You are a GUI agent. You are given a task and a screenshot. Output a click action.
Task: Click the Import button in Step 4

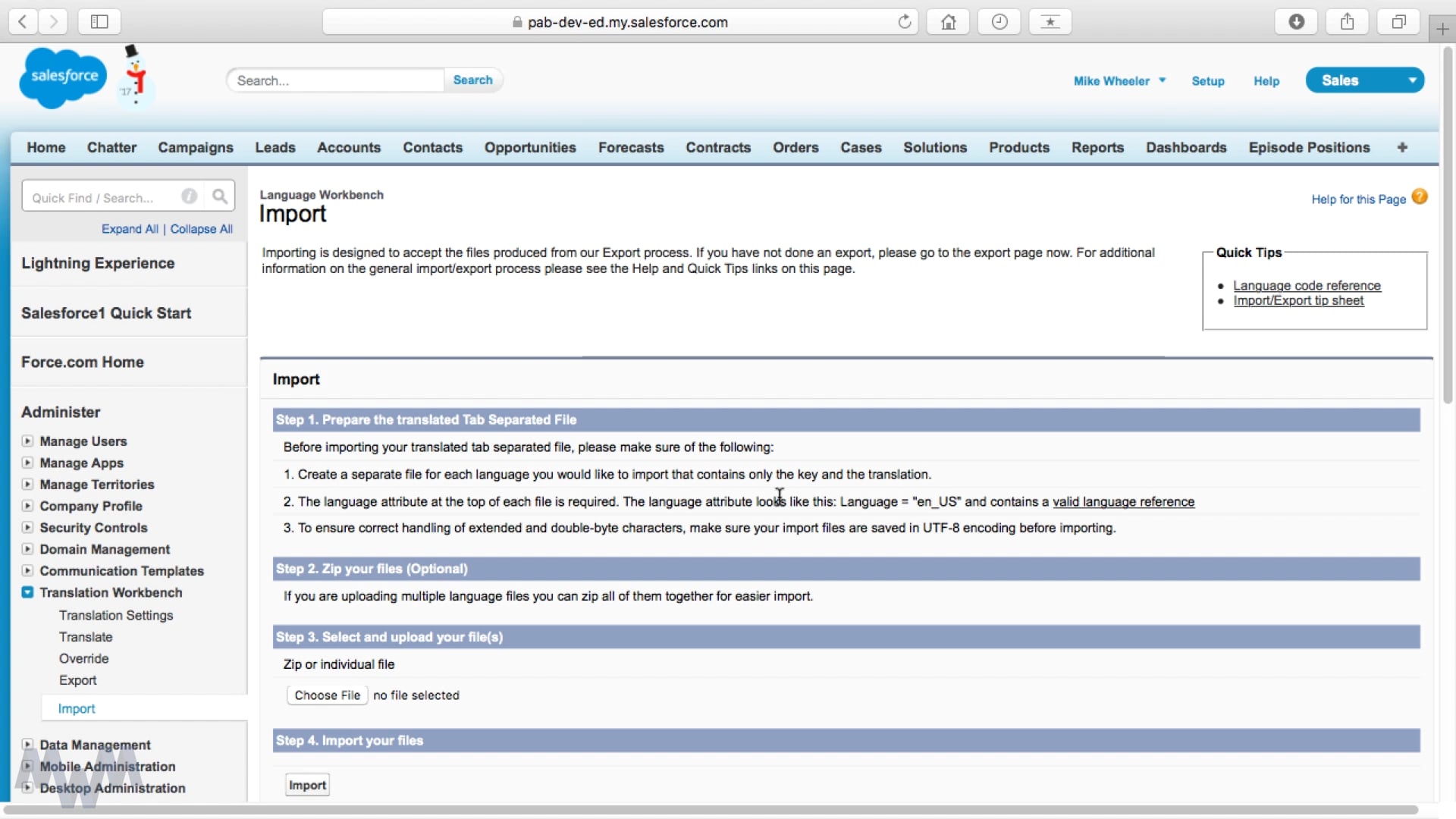pyautogui.click(x=307, y=785)
